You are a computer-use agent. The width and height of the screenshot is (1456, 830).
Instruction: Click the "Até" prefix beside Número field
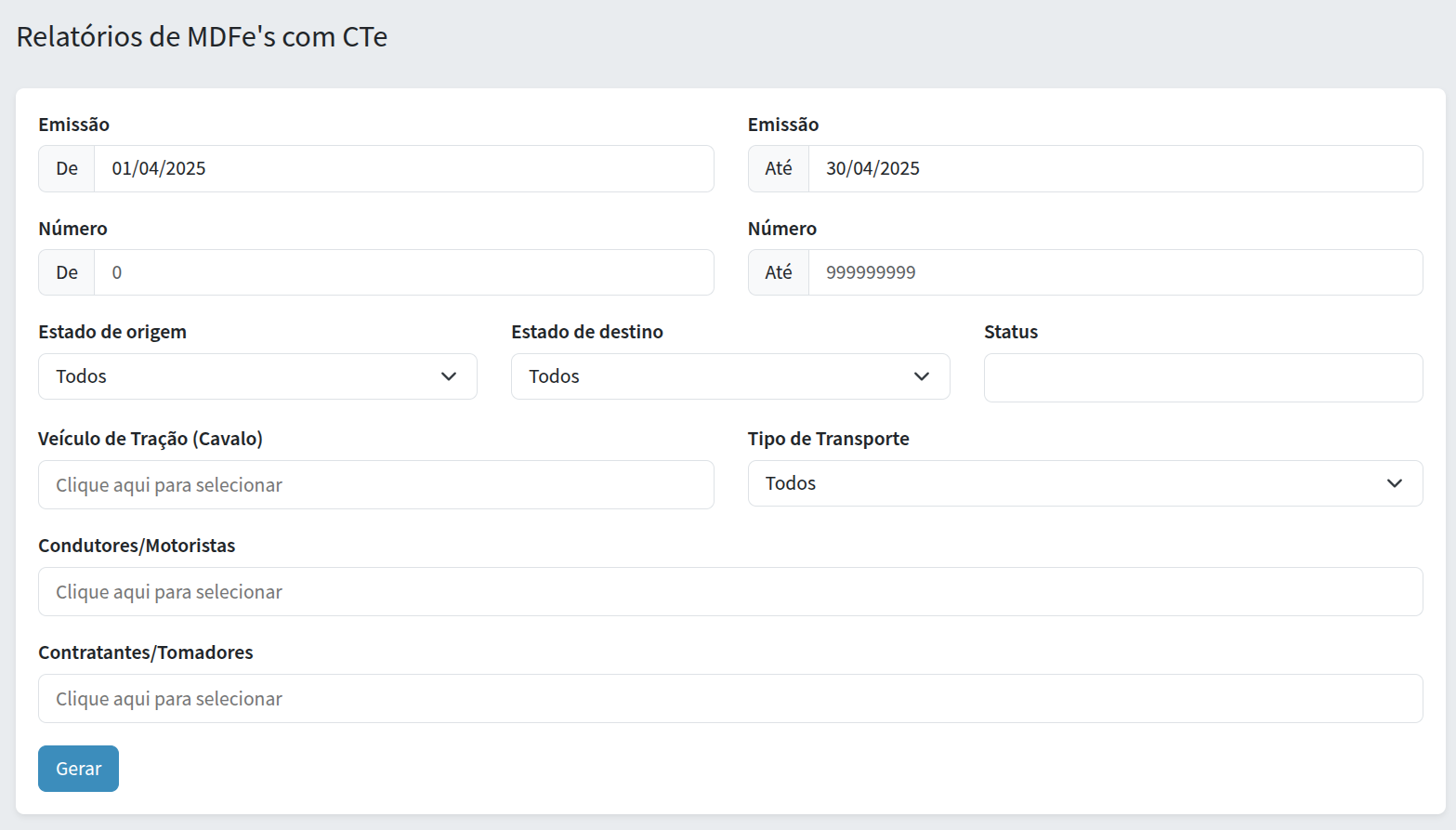pos(779,272)
